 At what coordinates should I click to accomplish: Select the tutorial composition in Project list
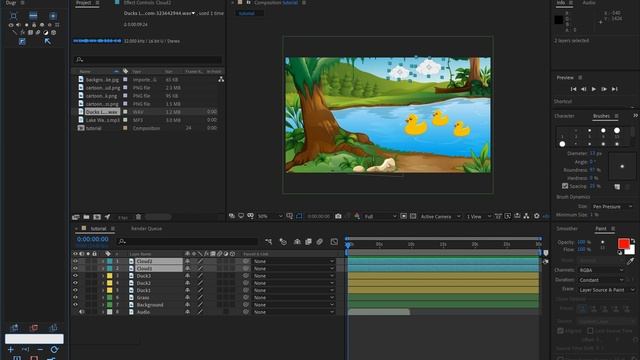(93, 128)
